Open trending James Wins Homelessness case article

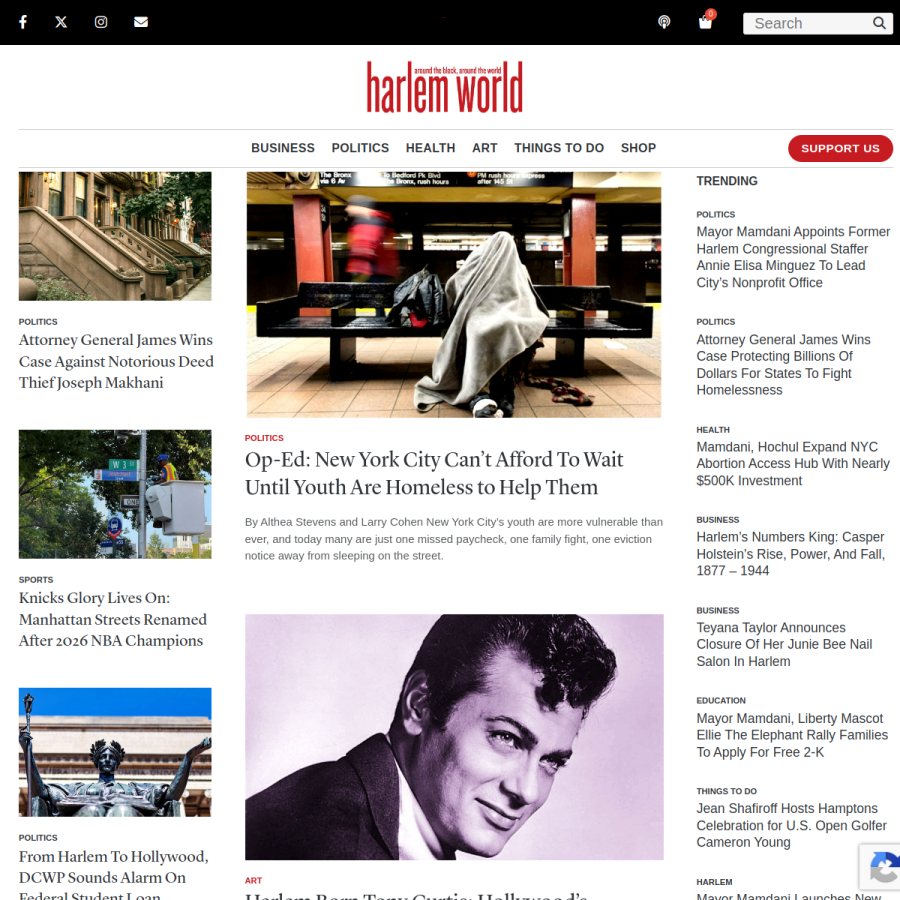pyautogui.click(x=783, y=365)
